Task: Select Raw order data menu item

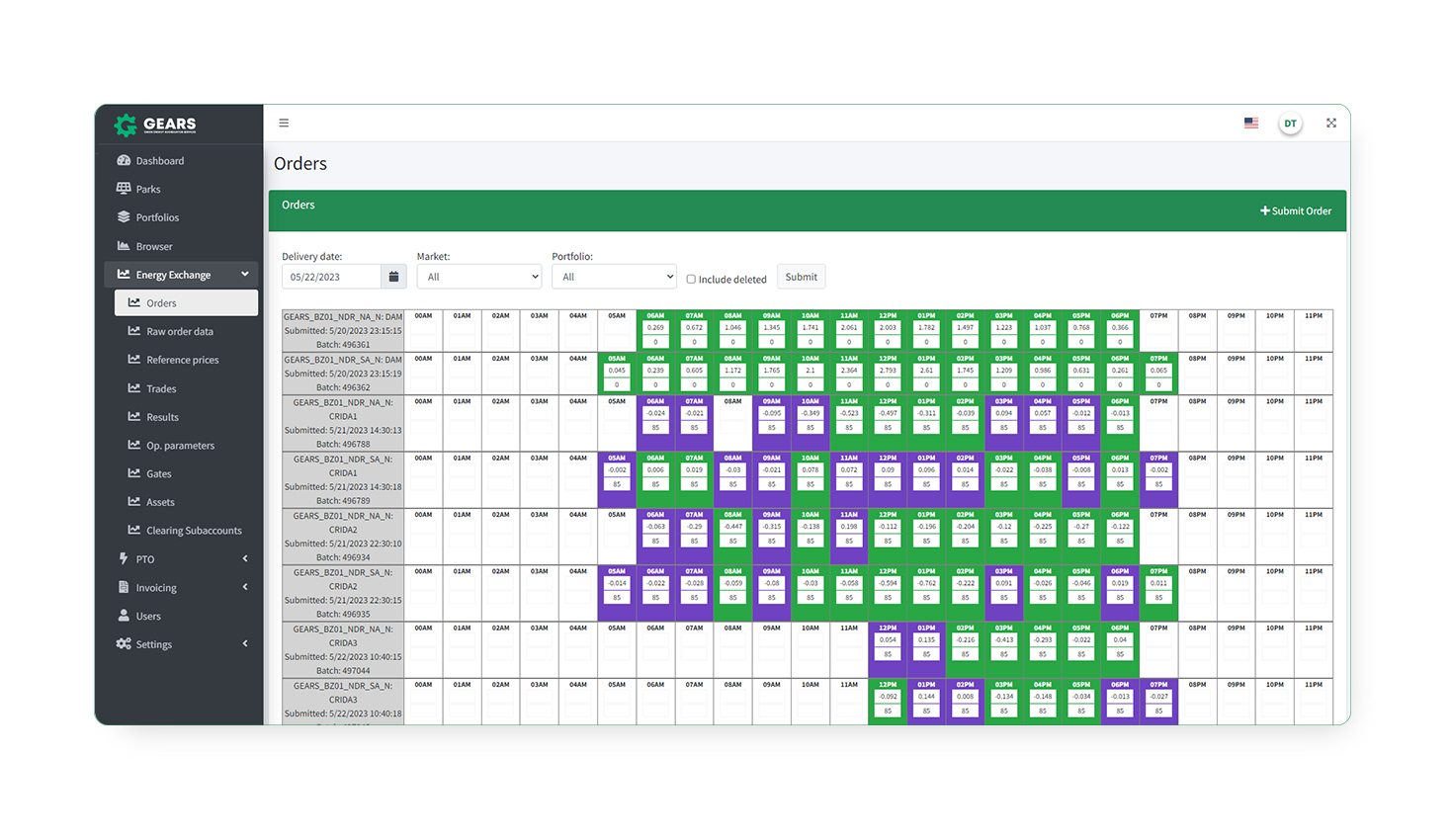Action: point(179,332)
